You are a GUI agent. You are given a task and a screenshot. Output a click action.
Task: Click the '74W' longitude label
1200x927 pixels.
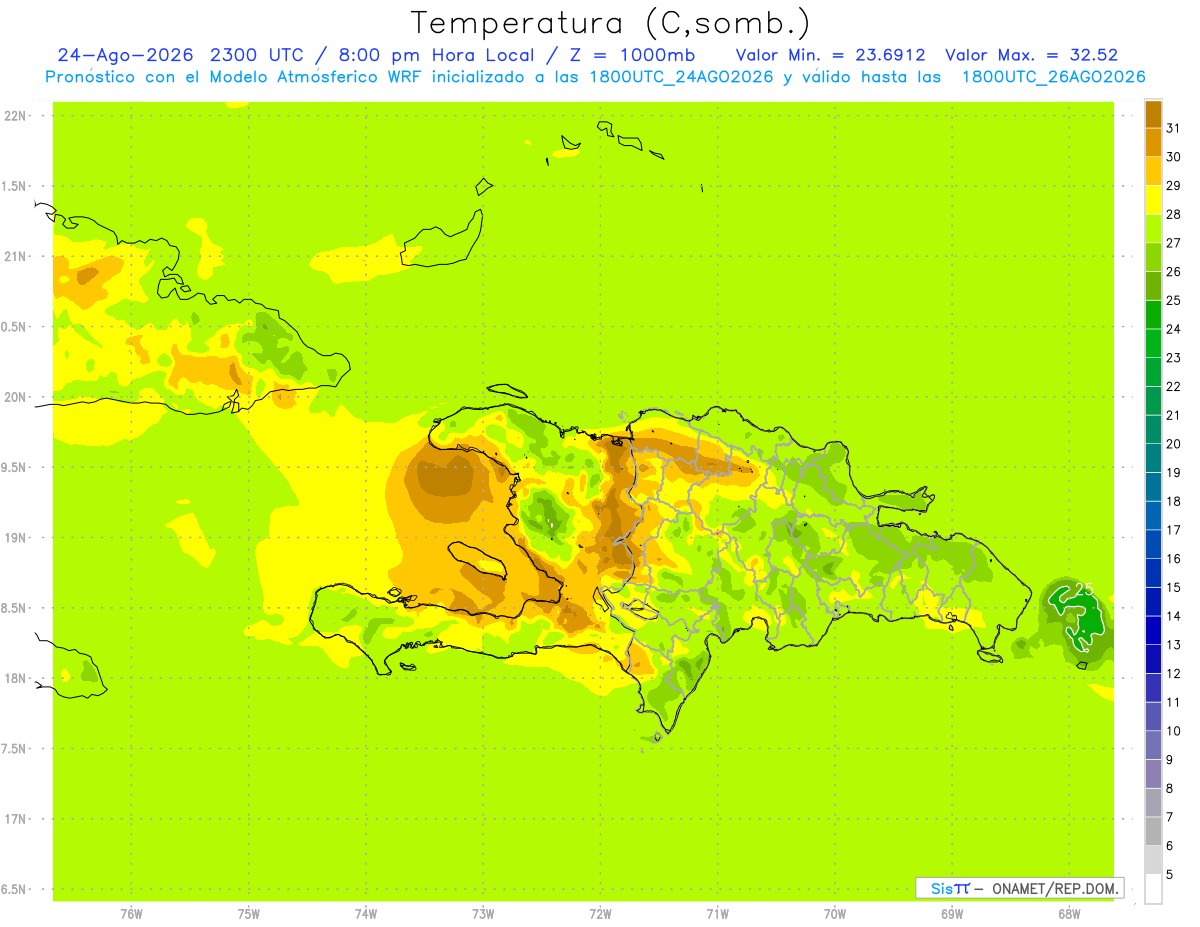point(366,913)
